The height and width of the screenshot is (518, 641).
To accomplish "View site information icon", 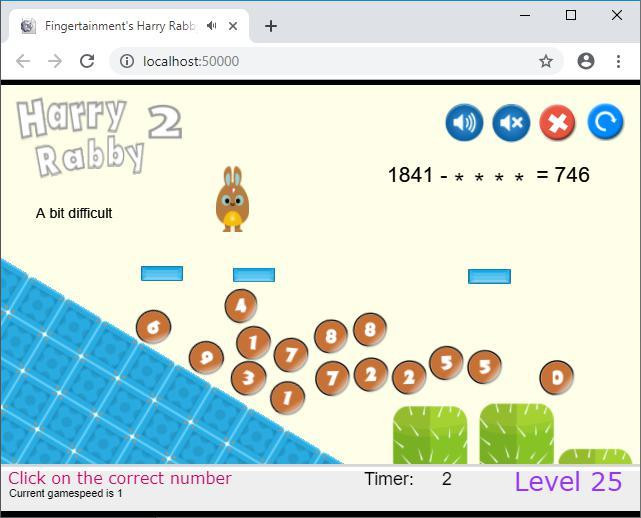I will click(x=127, y=61).
